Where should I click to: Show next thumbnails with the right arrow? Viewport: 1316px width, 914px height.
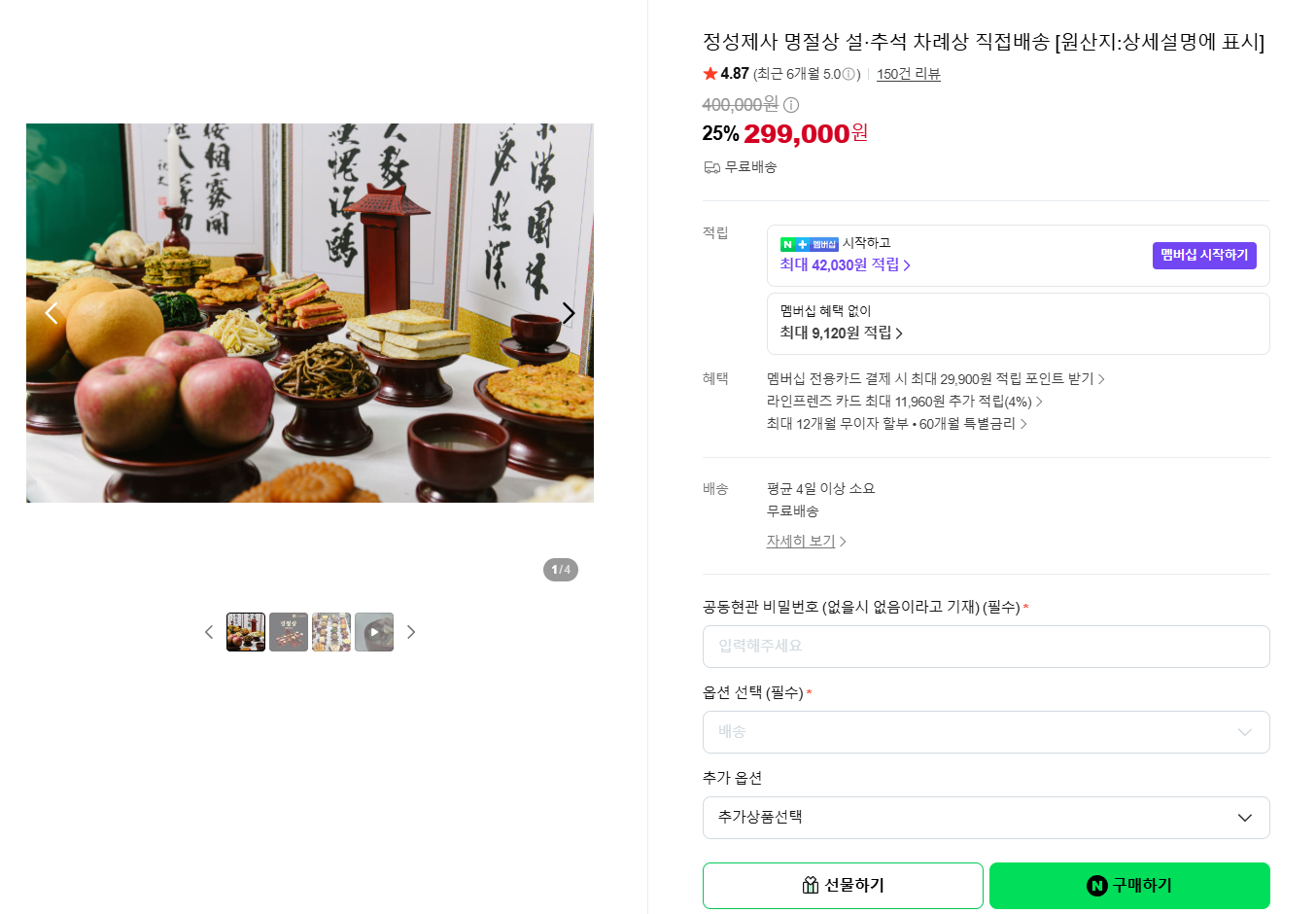pos(411,632)
